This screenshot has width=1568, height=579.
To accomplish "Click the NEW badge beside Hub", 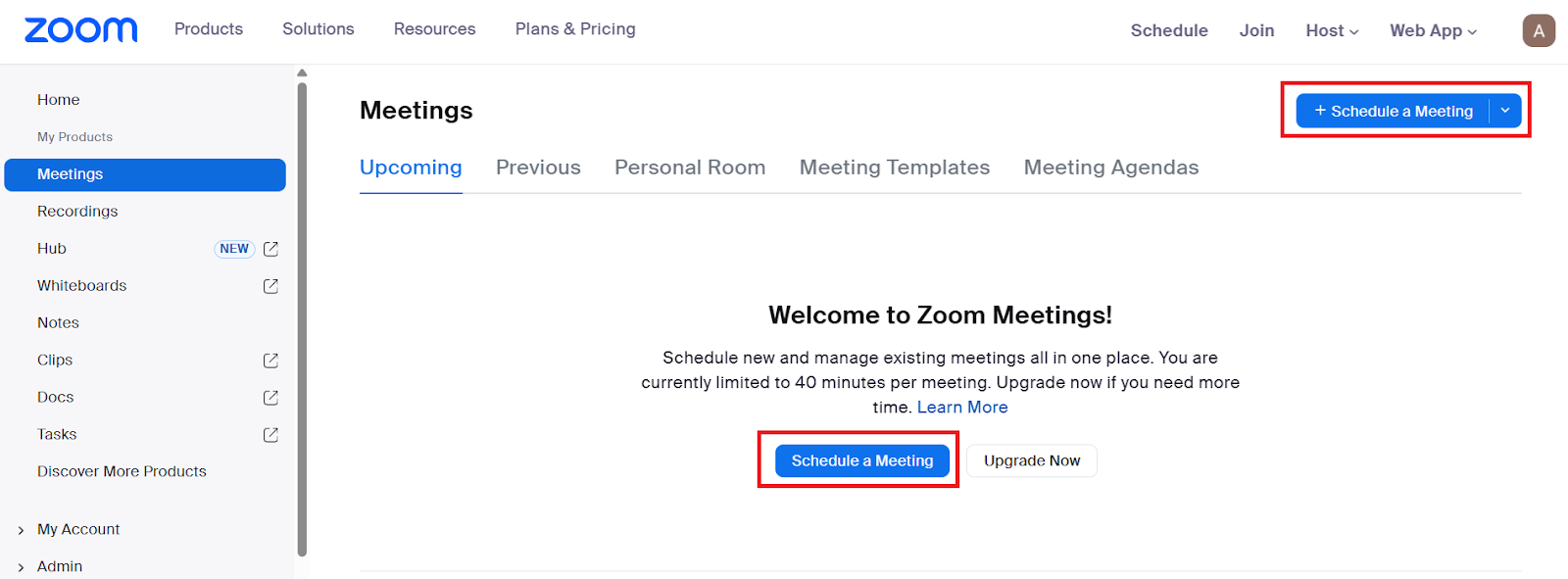I will [234, 249].
